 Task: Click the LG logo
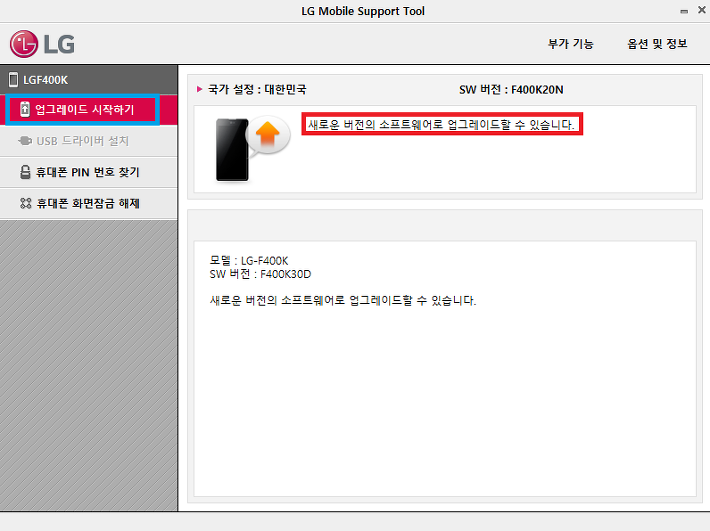coord(42,44)
